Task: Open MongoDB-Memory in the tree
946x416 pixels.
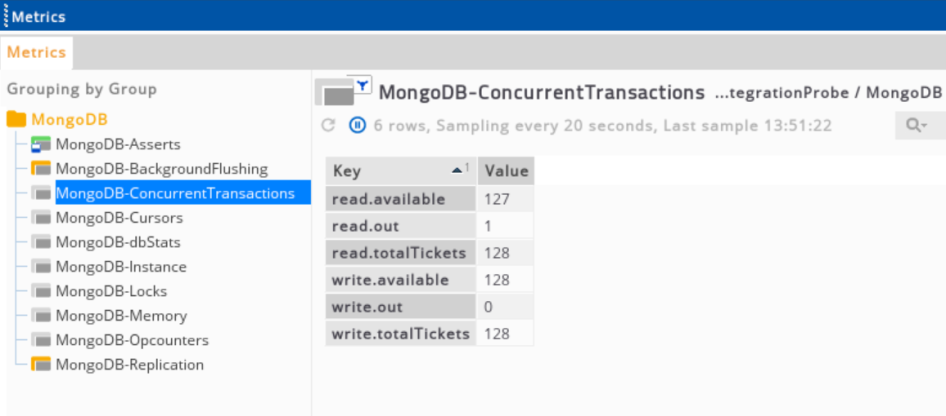Action: pos(121,316)
